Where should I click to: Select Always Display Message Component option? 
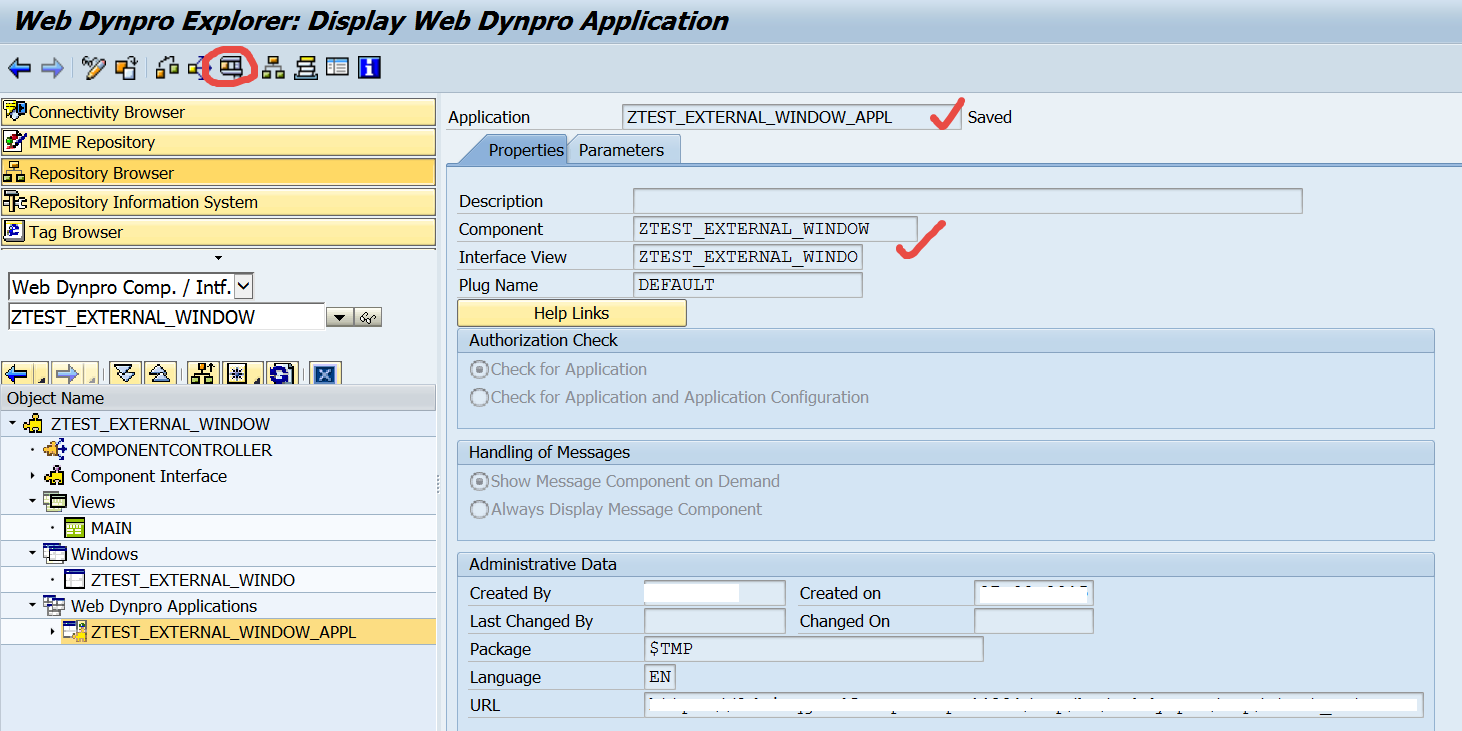pyautogui.click(x=481, y=510)
